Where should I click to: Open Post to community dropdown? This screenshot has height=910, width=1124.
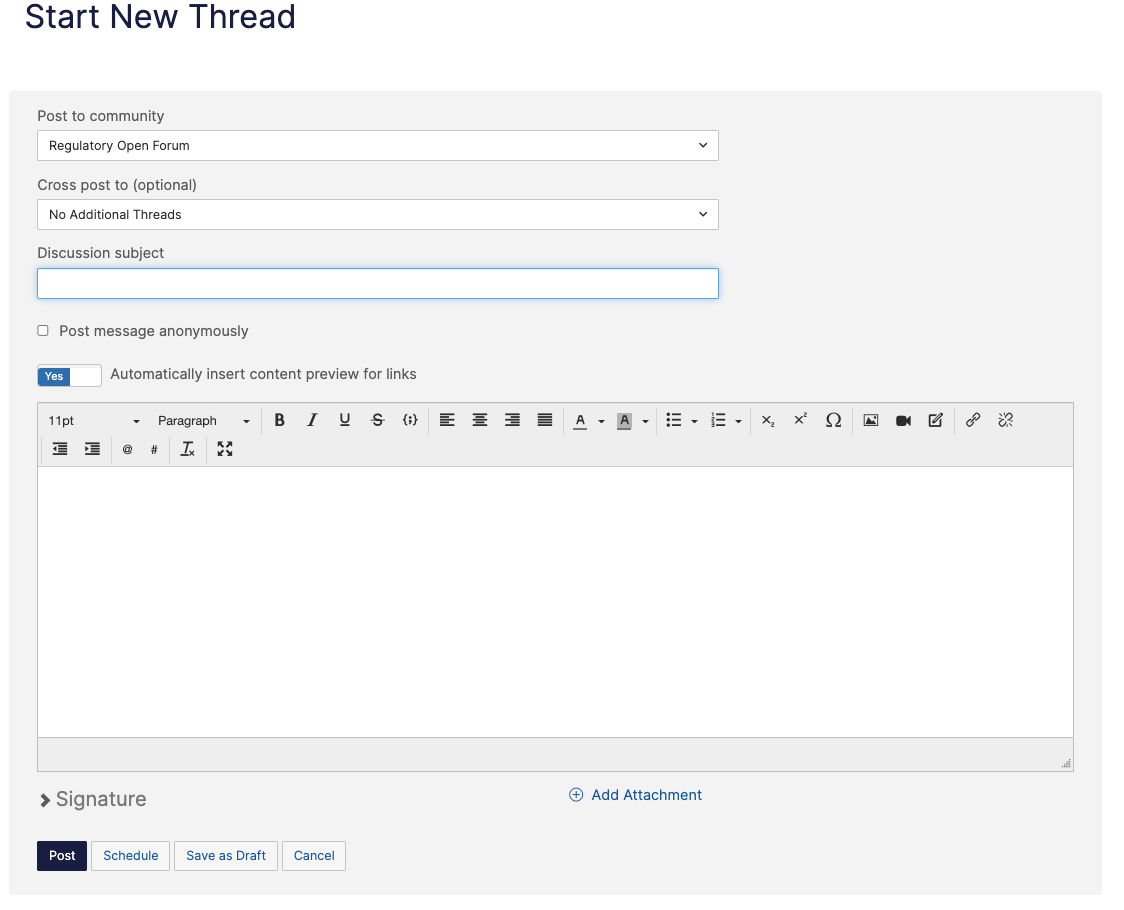378,146
